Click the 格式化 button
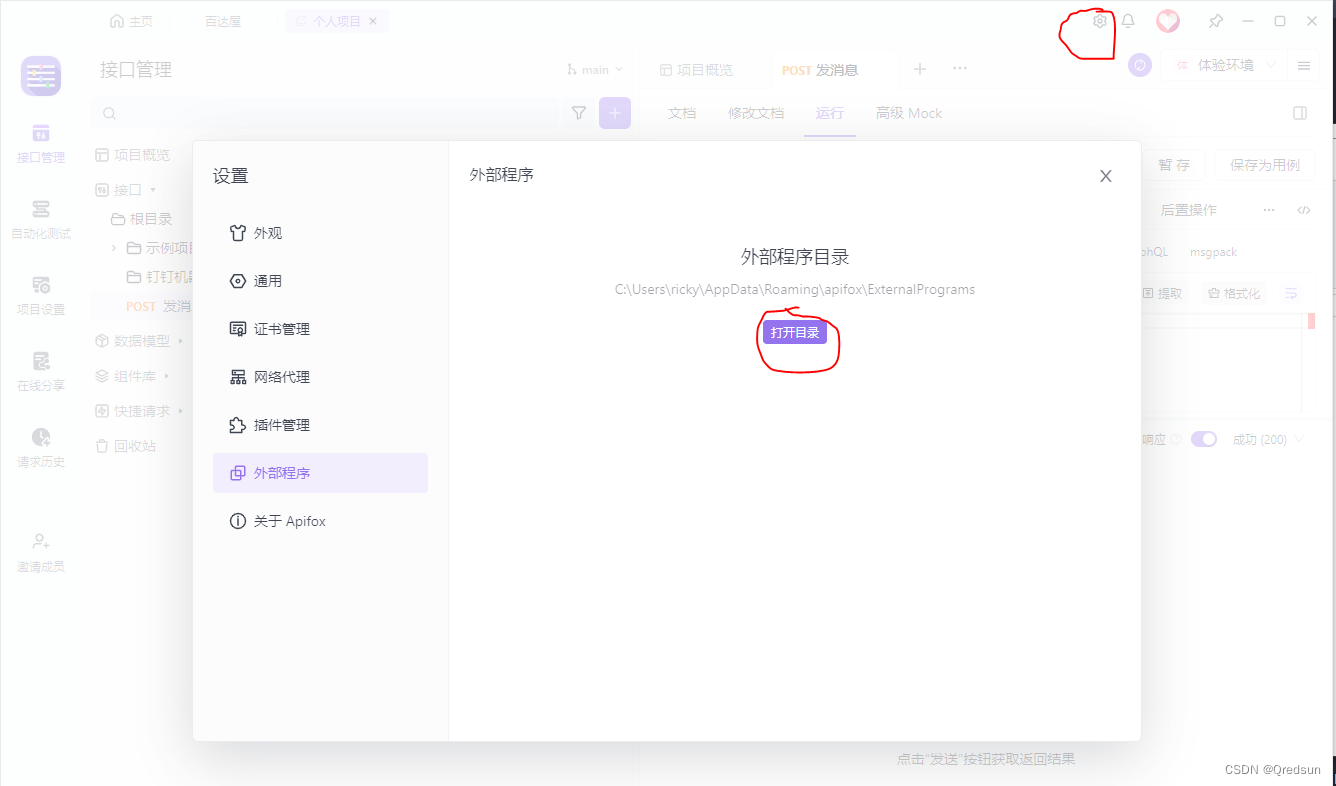The width and height of the screenshot is (1336, 786). tap(1234, 293)
